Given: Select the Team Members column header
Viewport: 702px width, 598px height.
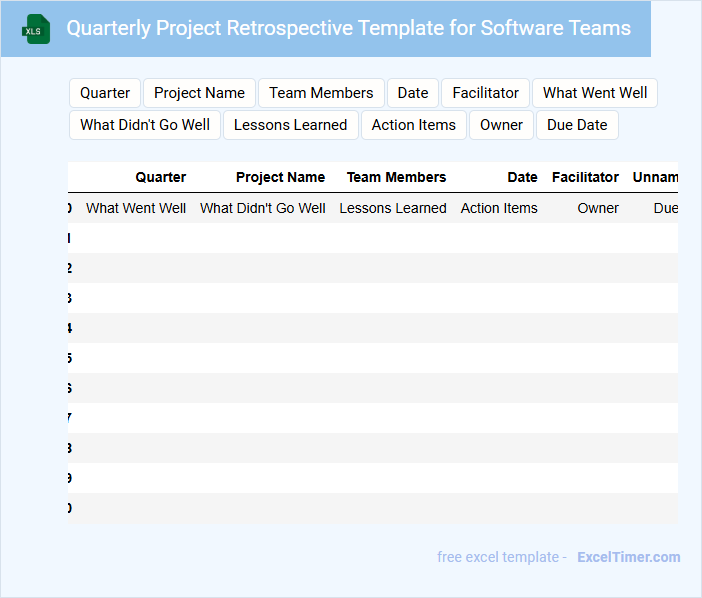Looking at the screenshot, I should pyautogui.click(x=396, y=177).
